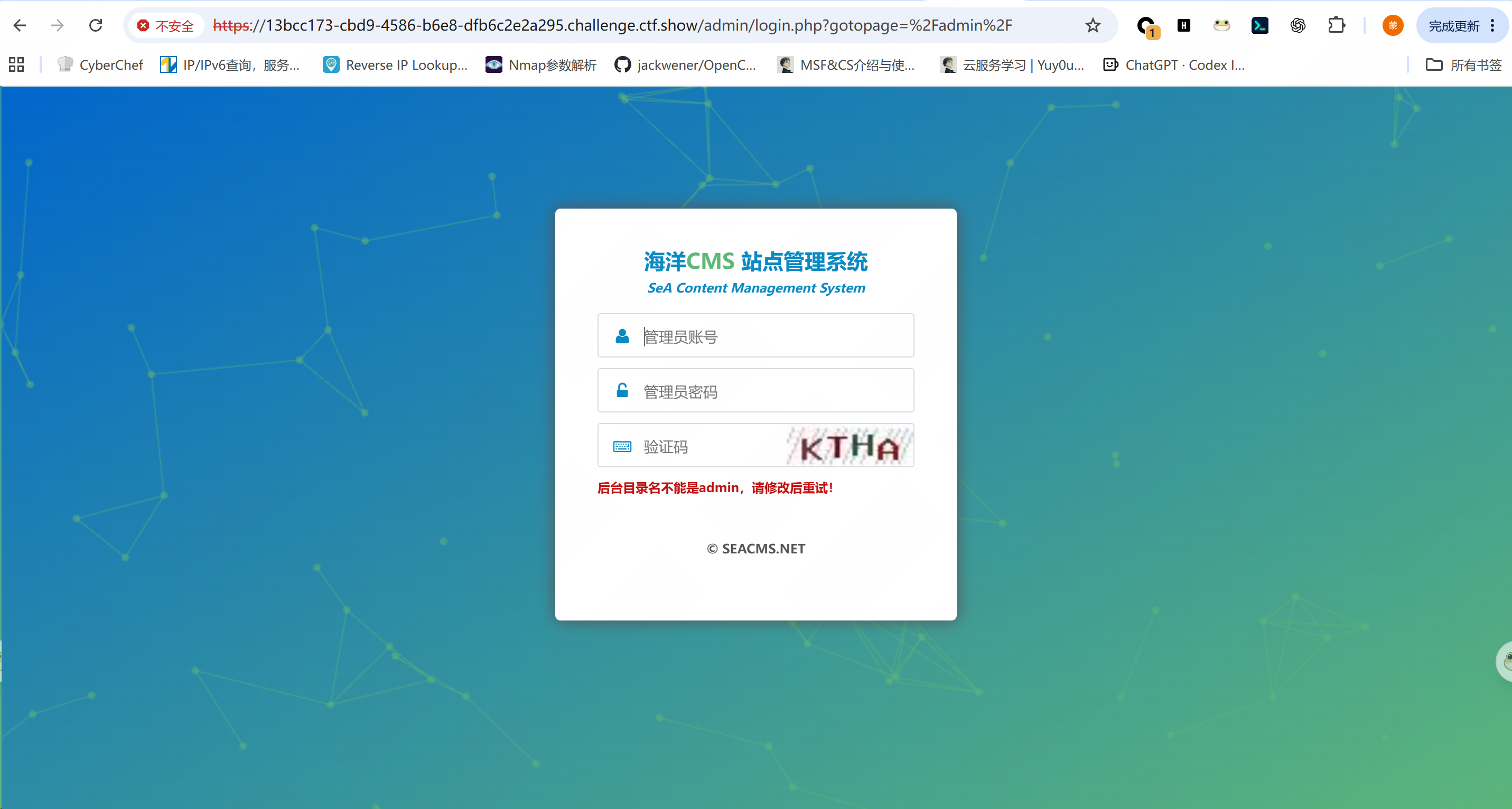1512x809 pixels.
Task: Open the CyberChef bookmark
Action: click(100, 64)
